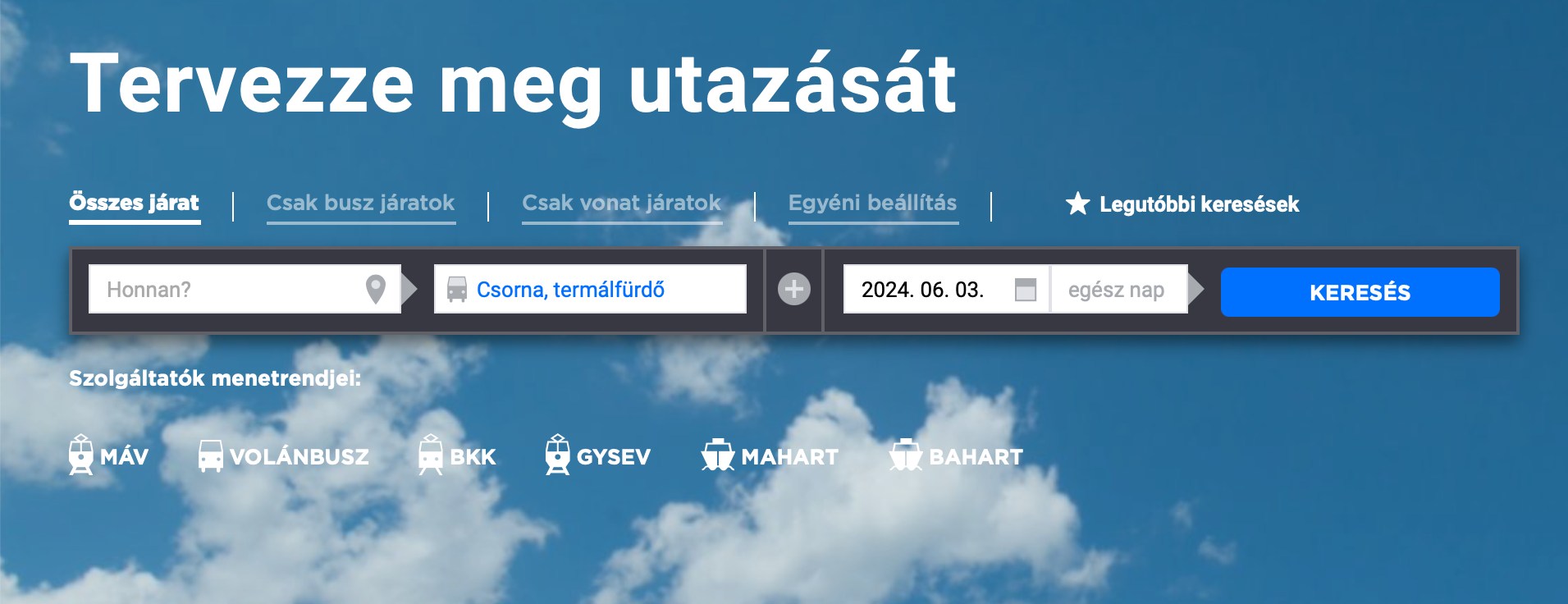
Task: Click the 2024. 06. 03. date field
Action: [x=923, y=290]
